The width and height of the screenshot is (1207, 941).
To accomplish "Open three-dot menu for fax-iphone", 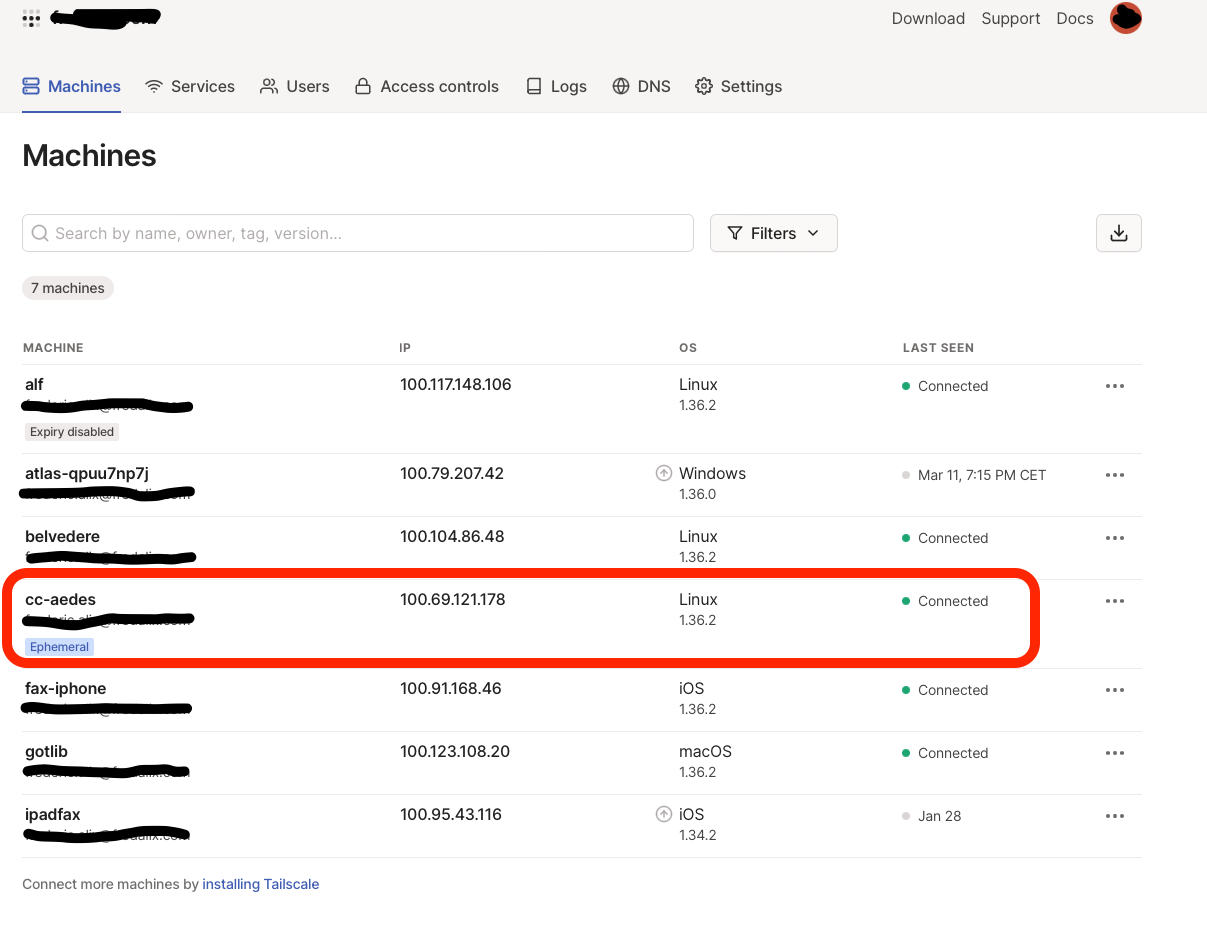I will tap(1115, 690).
